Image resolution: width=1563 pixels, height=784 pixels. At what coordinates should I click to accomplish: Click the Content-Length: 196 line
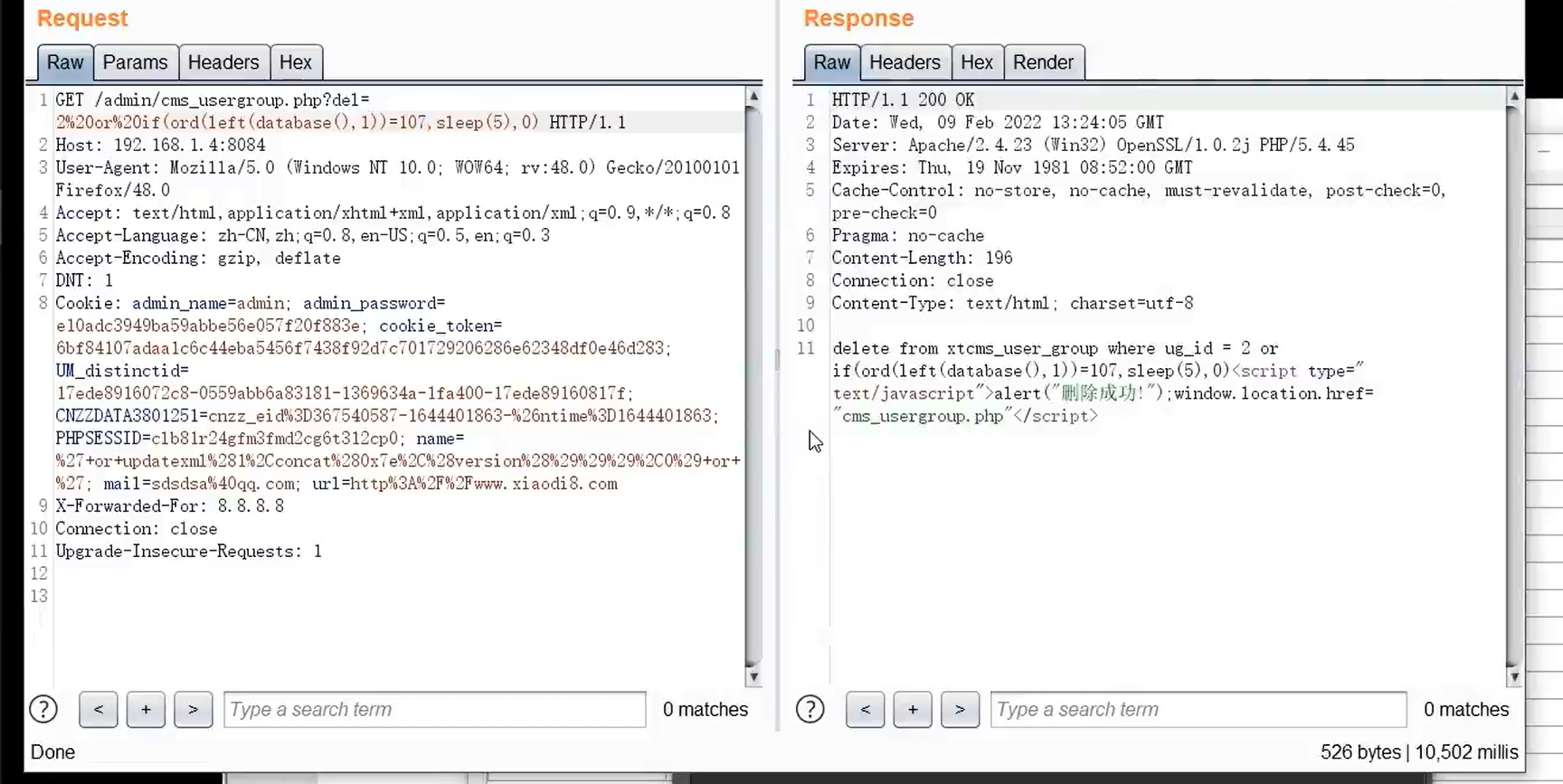pyautogui.click(x=922, y=258)
